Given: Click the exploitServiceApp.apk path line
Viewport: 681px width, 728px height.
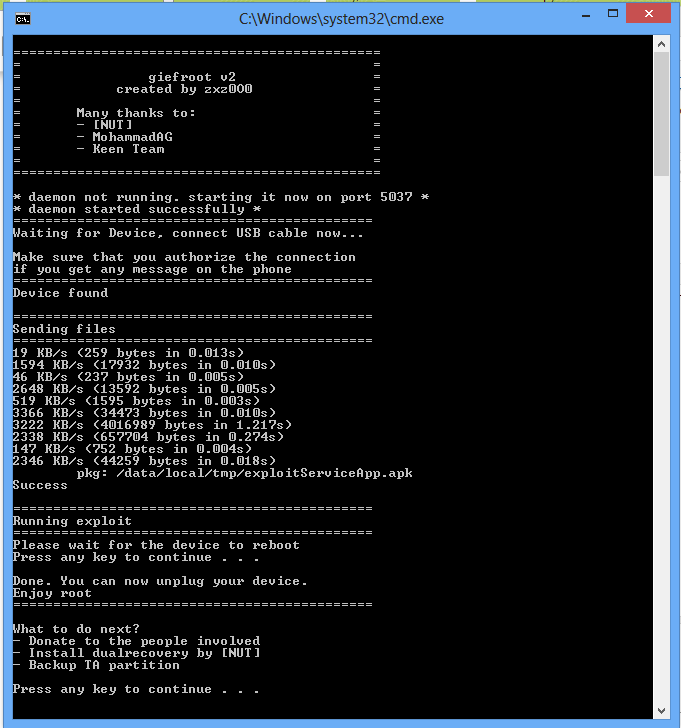Looking at the screenshot, I should pyautogui.click(x=245, y=473).
